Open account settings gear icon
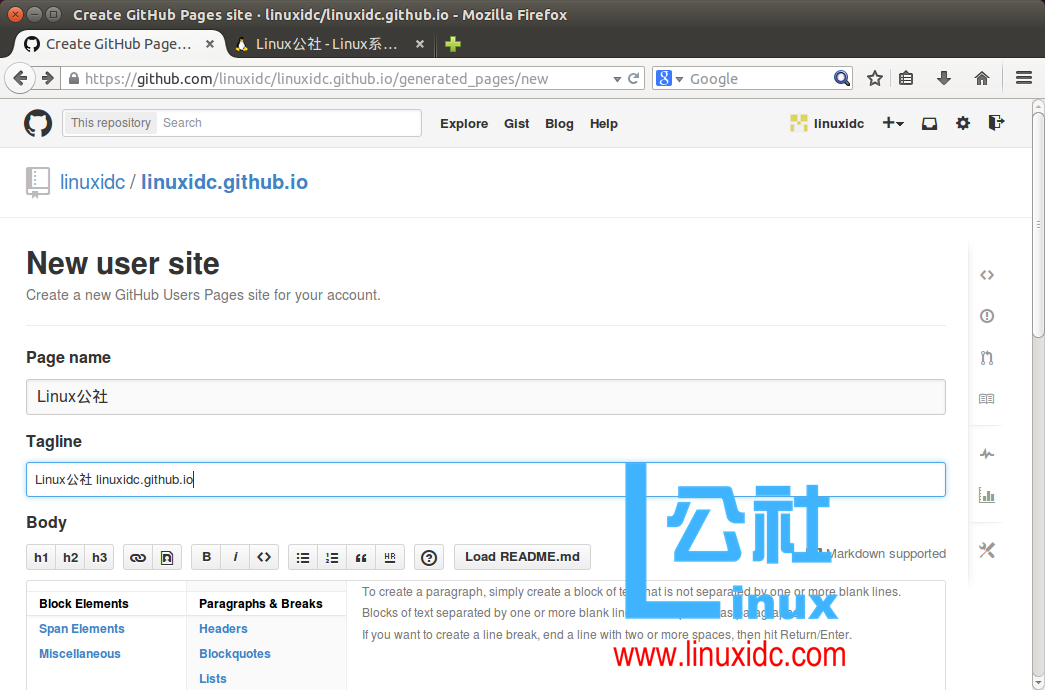1045x690 pixels. pyautogui.click(x=963, y=123)
